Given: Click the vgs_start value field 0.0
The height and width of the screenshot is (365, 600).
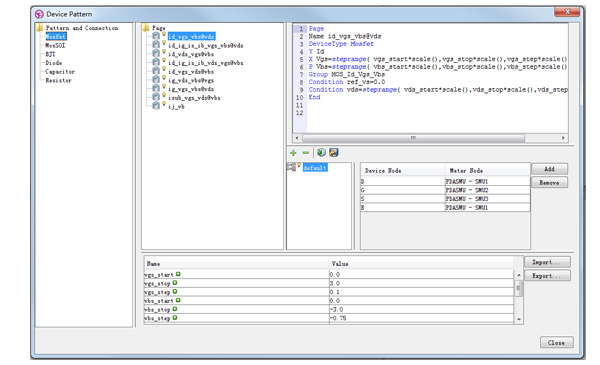Looking at the screenshot, I should [x=421, y=274].
